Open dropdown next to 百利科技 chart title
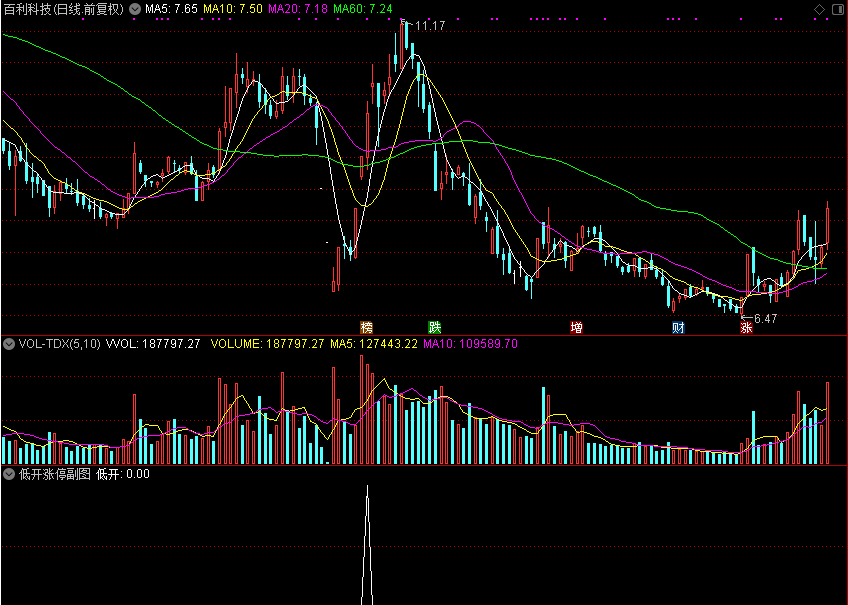 135,9
